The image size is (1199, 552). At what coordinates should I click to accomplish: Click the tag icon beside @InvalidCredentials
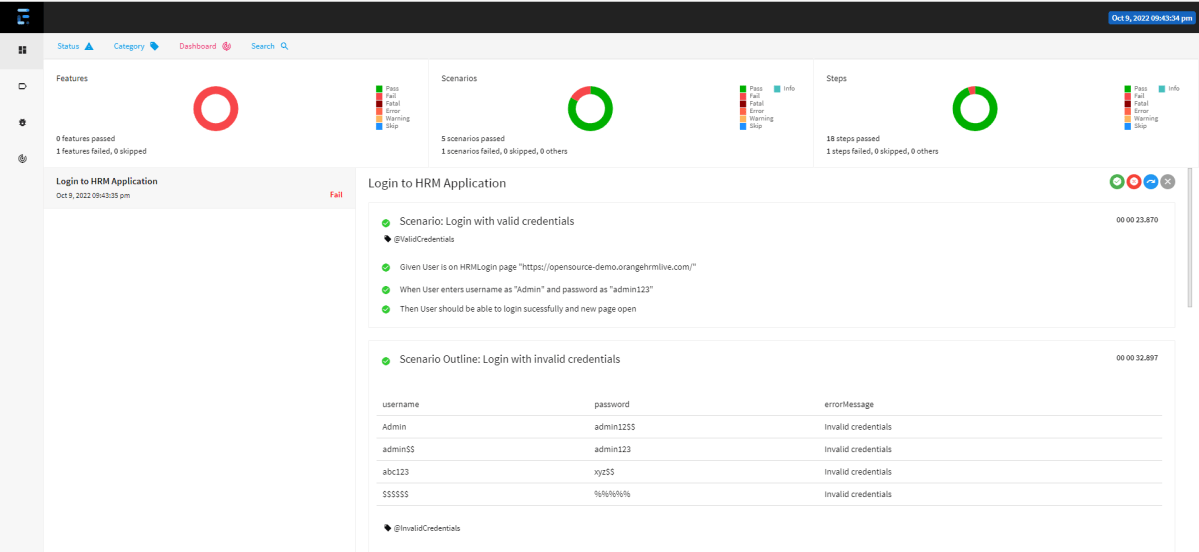click(x=387, y=527)
